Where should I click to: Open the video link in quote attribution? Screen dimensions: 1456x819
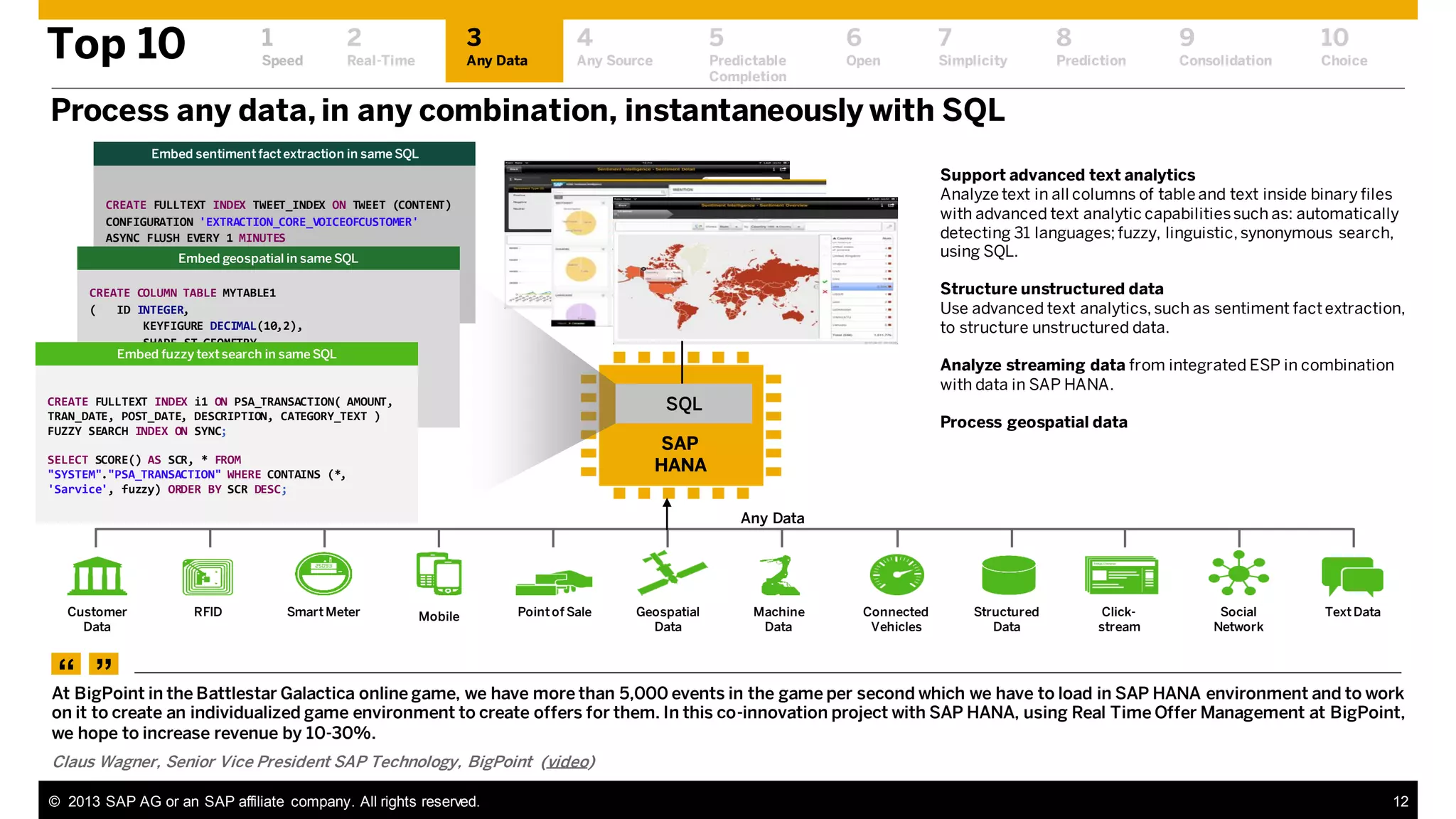click(x=568, y=761)
